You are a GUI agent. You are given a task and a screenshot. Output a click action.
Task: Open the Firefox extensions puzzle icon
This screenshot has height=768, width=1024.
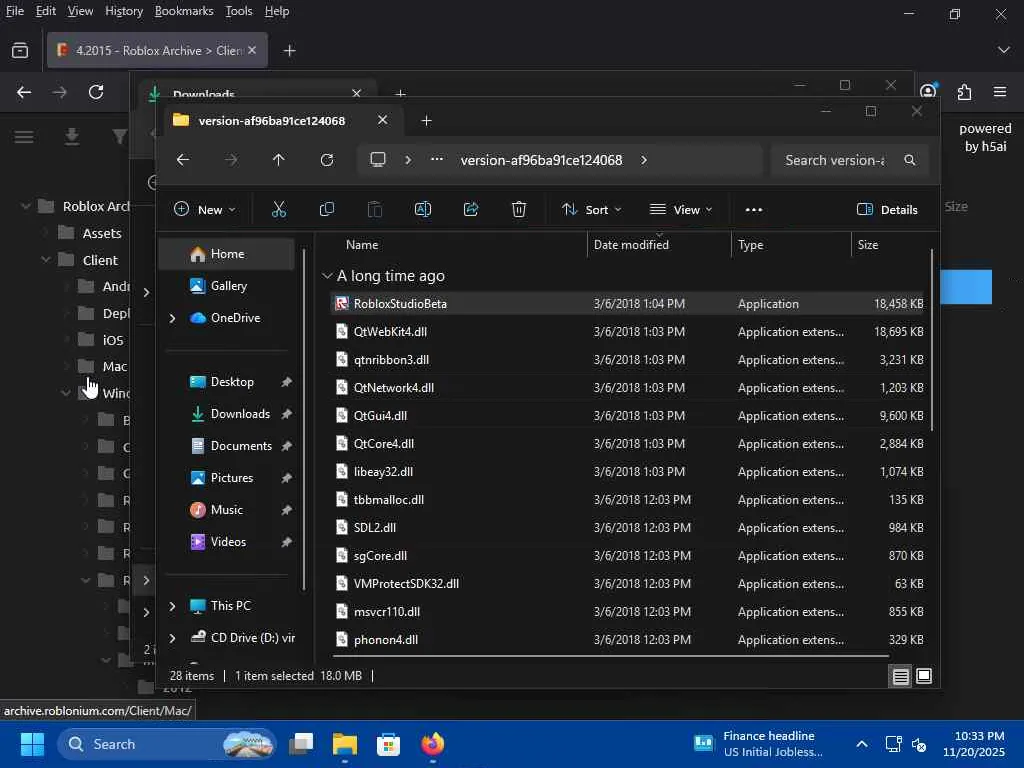965,92
